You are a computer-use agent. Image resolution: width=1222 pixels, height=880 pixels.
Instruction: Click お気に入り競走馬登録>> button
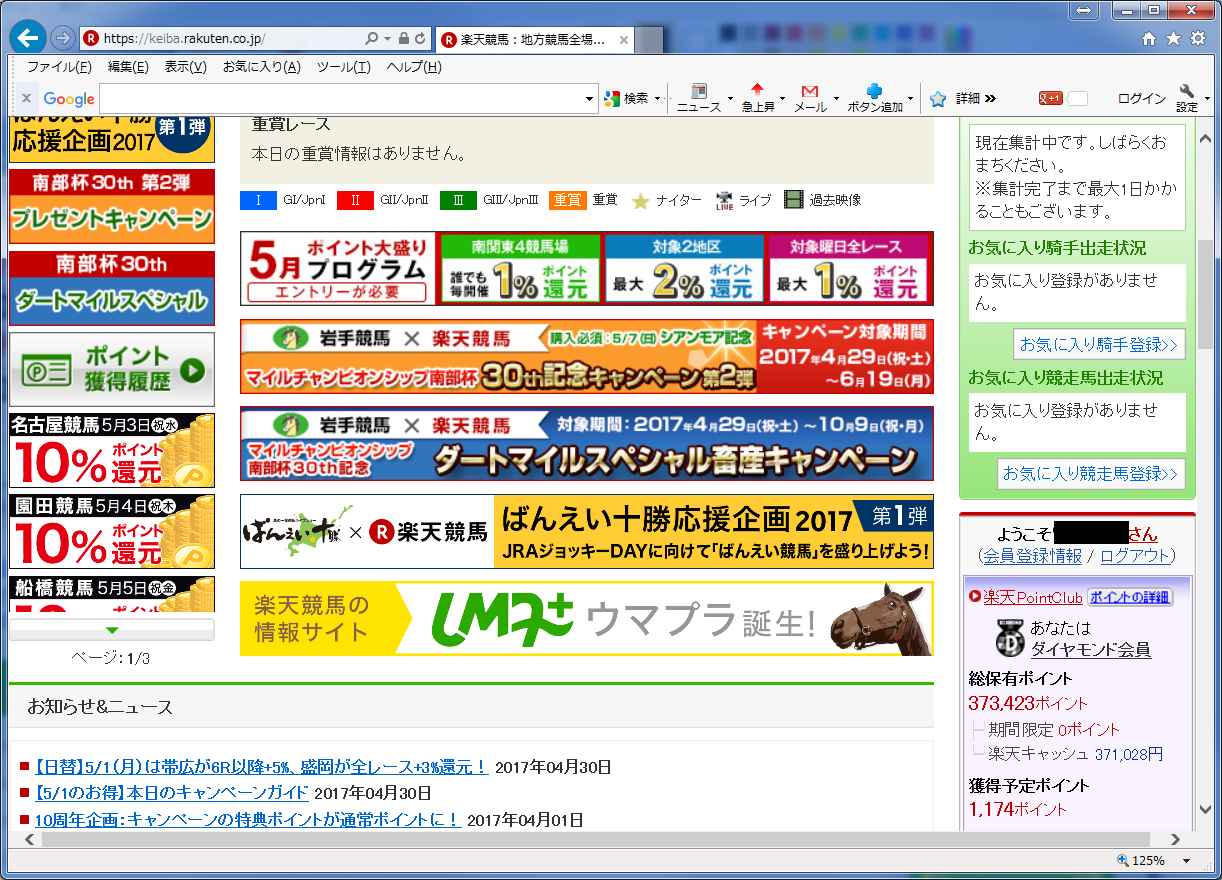point(1091,473)
